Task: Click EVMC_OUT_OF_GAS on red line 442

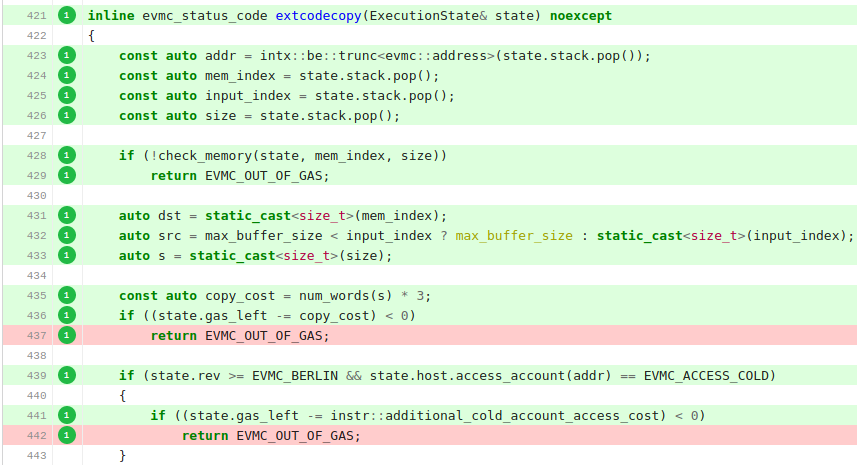Action: 295,436
